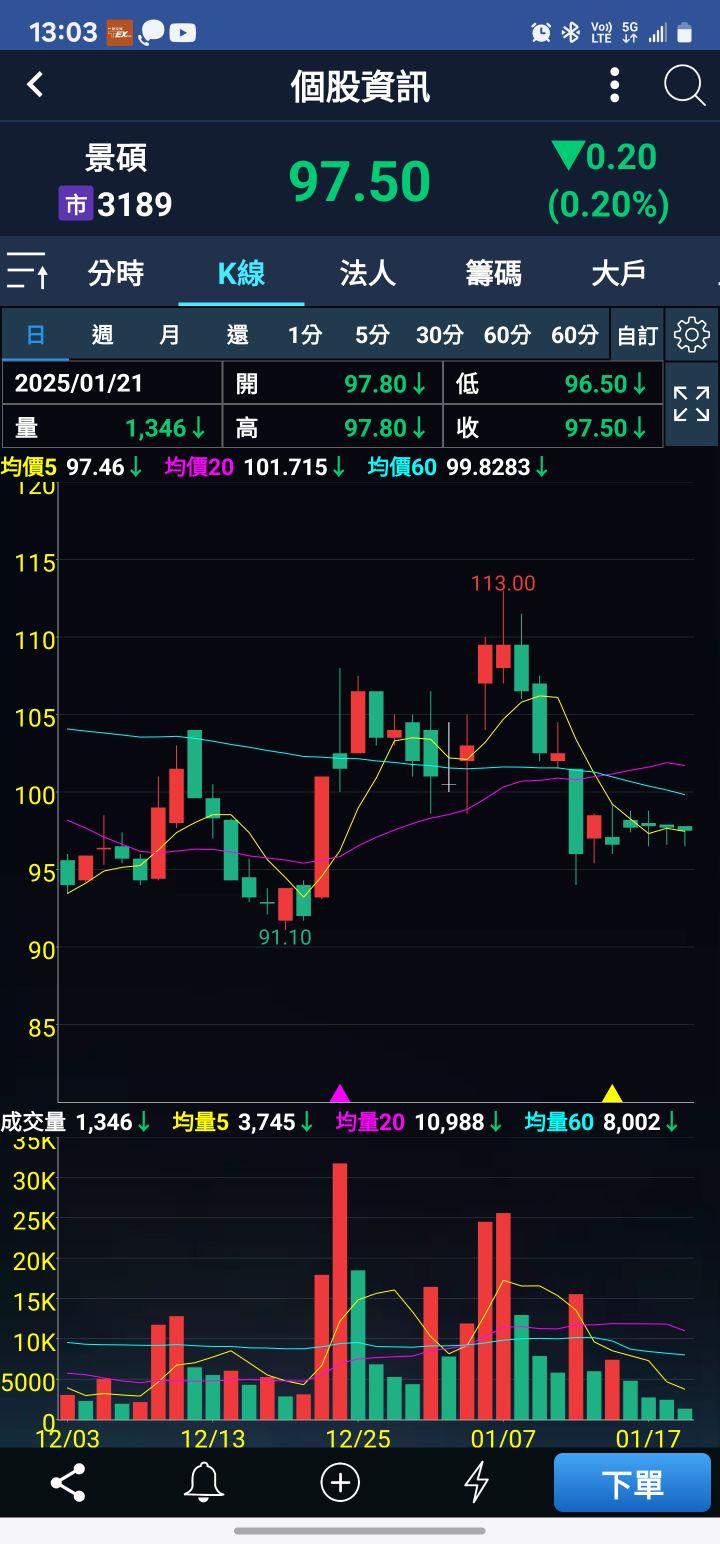Select the 5分 interval

coord(372,335)
